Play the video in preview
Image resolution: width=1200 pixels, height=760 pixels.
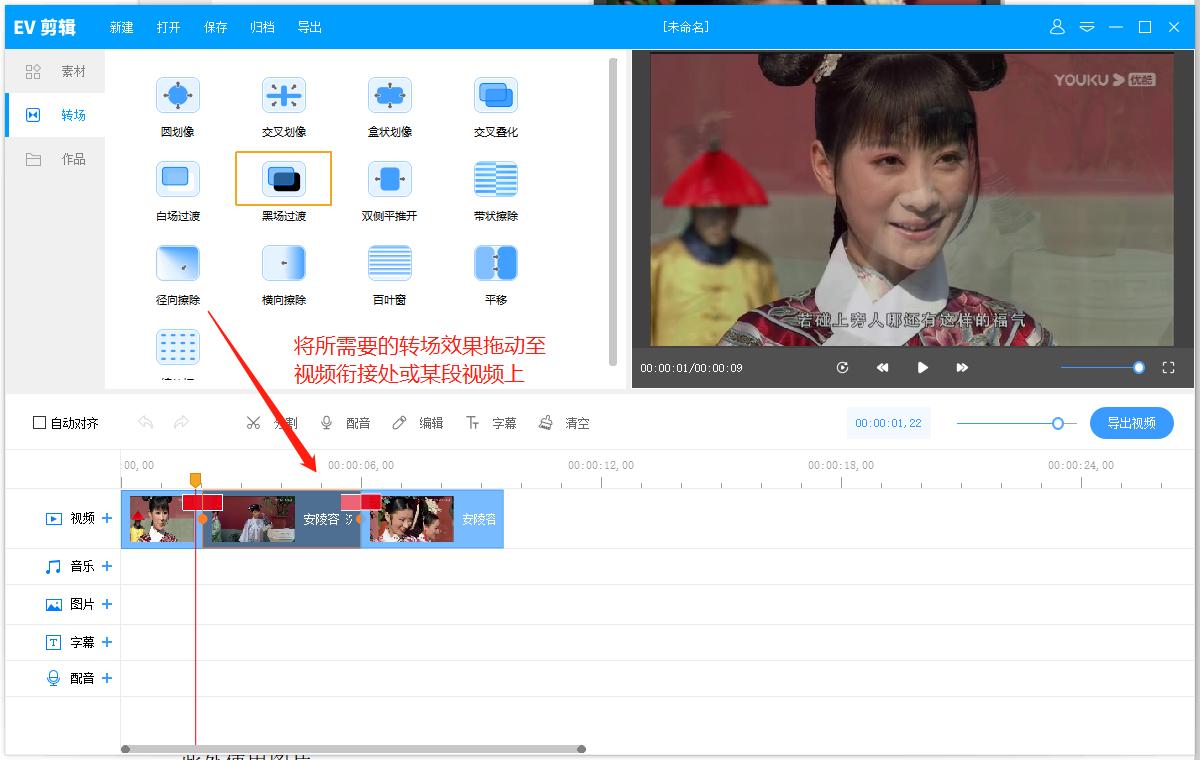pos(922,368)
